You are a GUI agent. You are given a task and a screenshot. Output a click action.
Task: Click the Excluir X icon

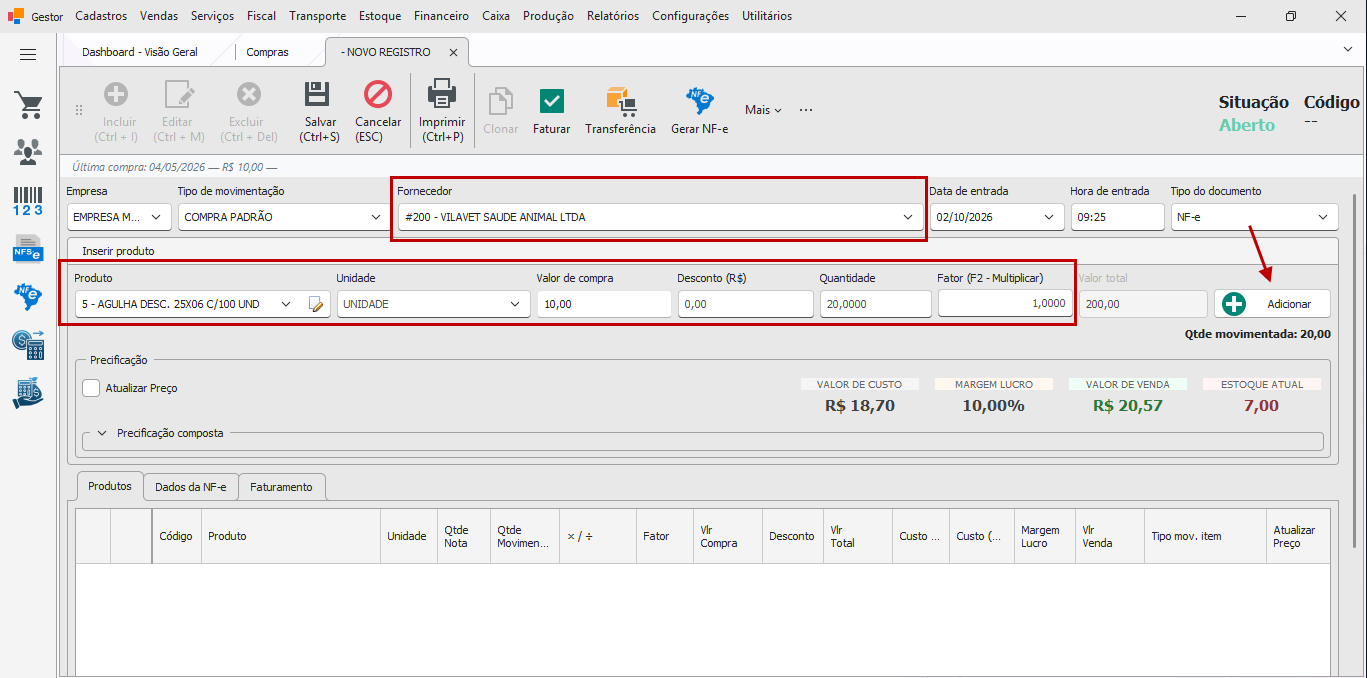(248, 94)
